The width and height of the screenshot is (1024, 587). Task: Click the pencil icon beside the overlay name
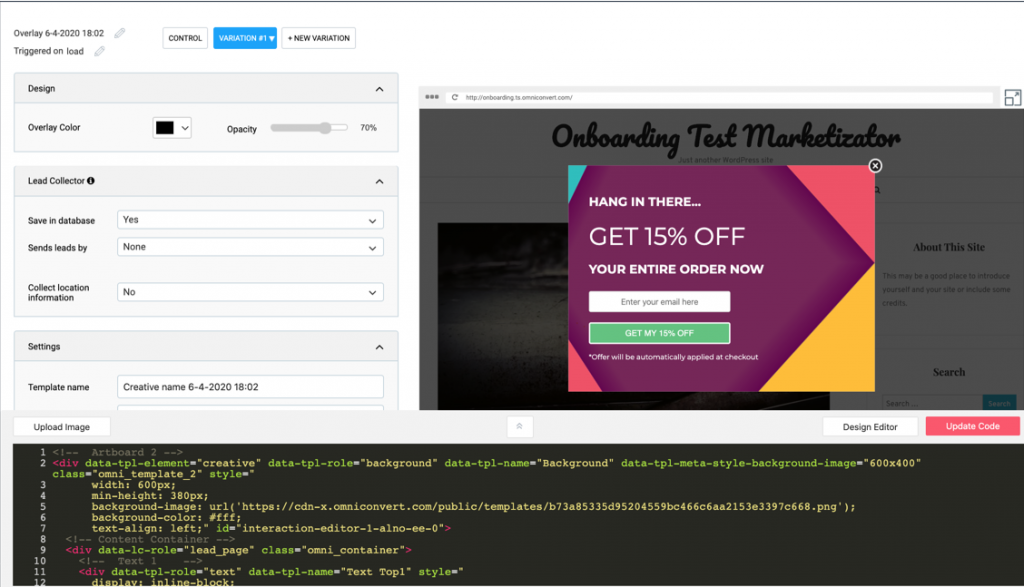[x=120, y=33]
